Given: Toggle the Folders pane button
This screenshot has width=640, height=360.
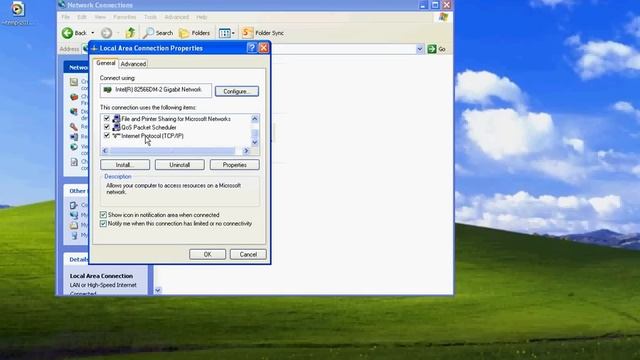Looking at the screenshot, I should tap(195, 33).
